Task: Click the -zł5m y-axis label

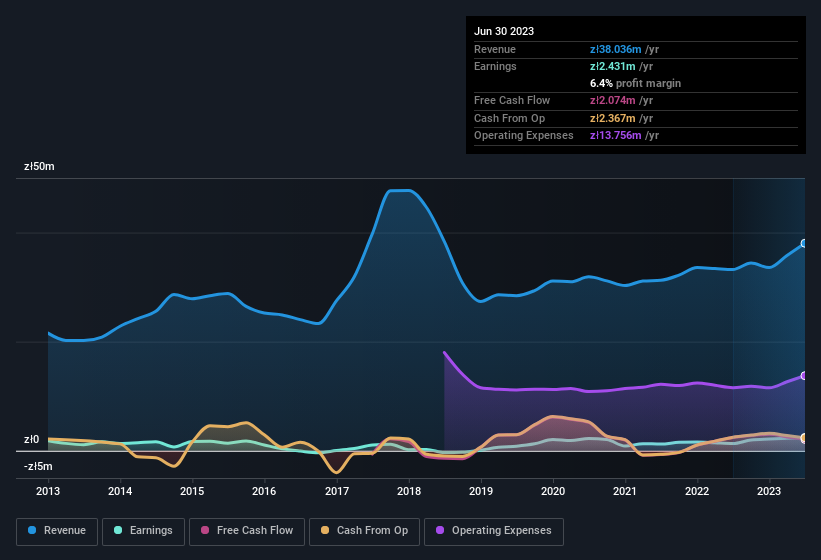Action: 38,466
